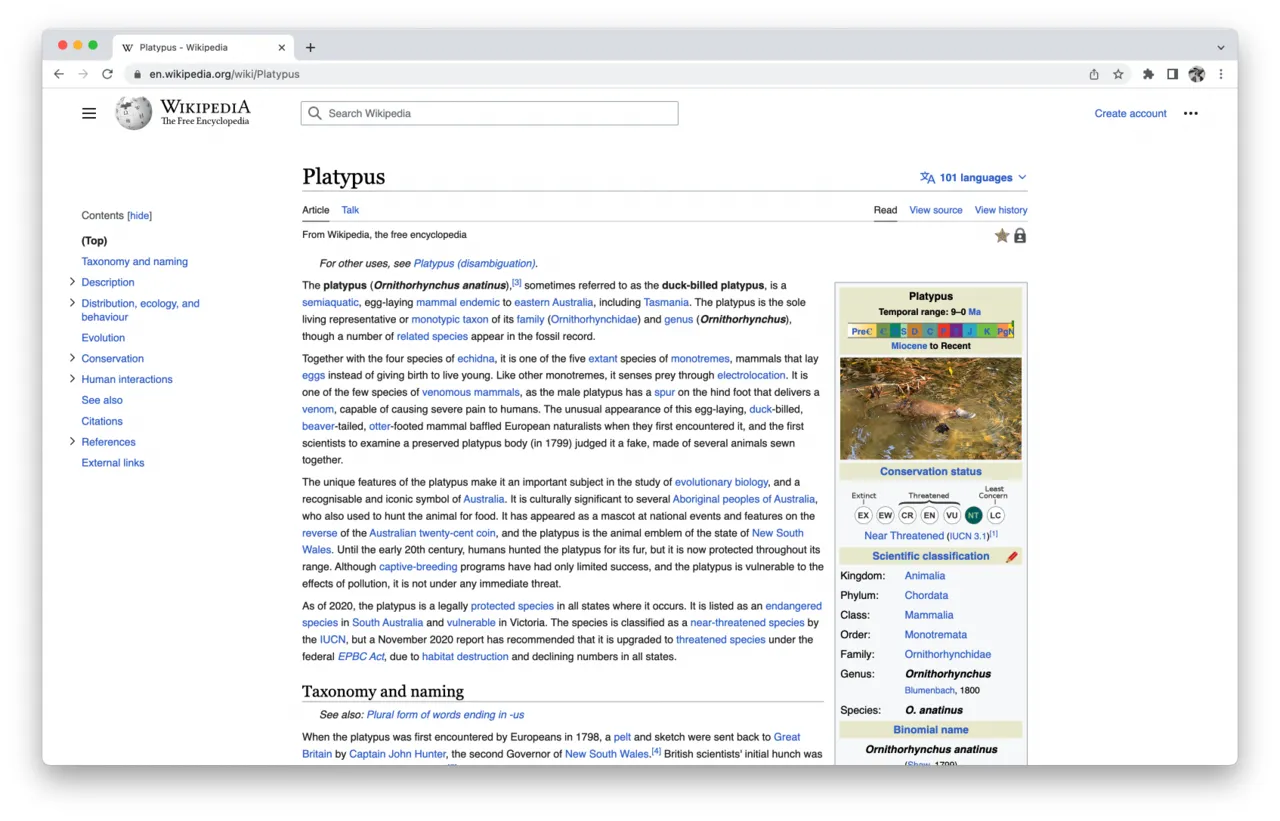Switch to the Article tab

pos(316,210)
